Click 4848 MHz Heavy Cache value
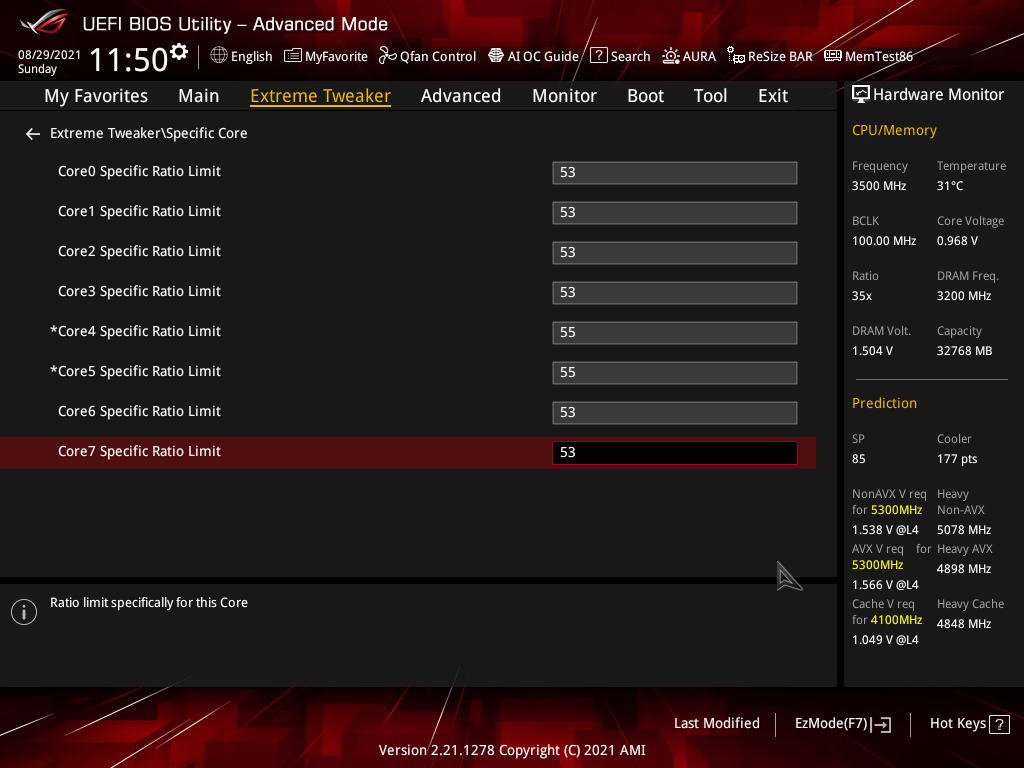This screenshot has height=768, width=1024. pos(964,624)
